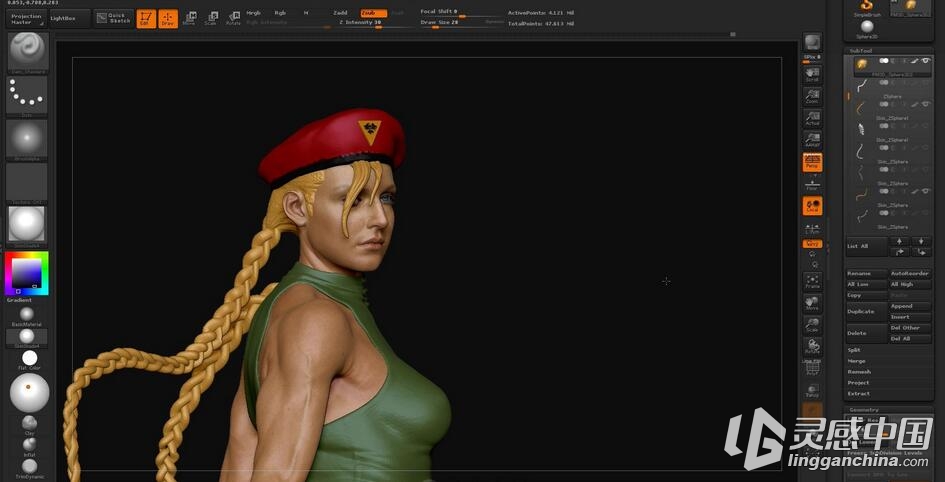Activate Quick Sketch mode
945x482 pixels.
click(113, 19)
